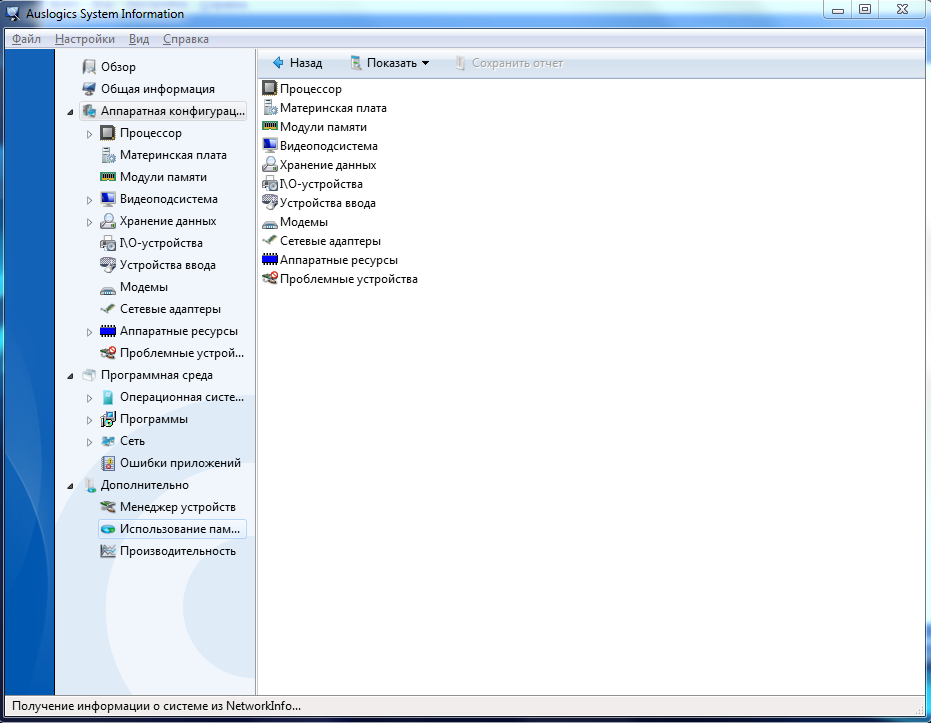Click the Дополнительно icon in the tree

click(x=89, y=484)
